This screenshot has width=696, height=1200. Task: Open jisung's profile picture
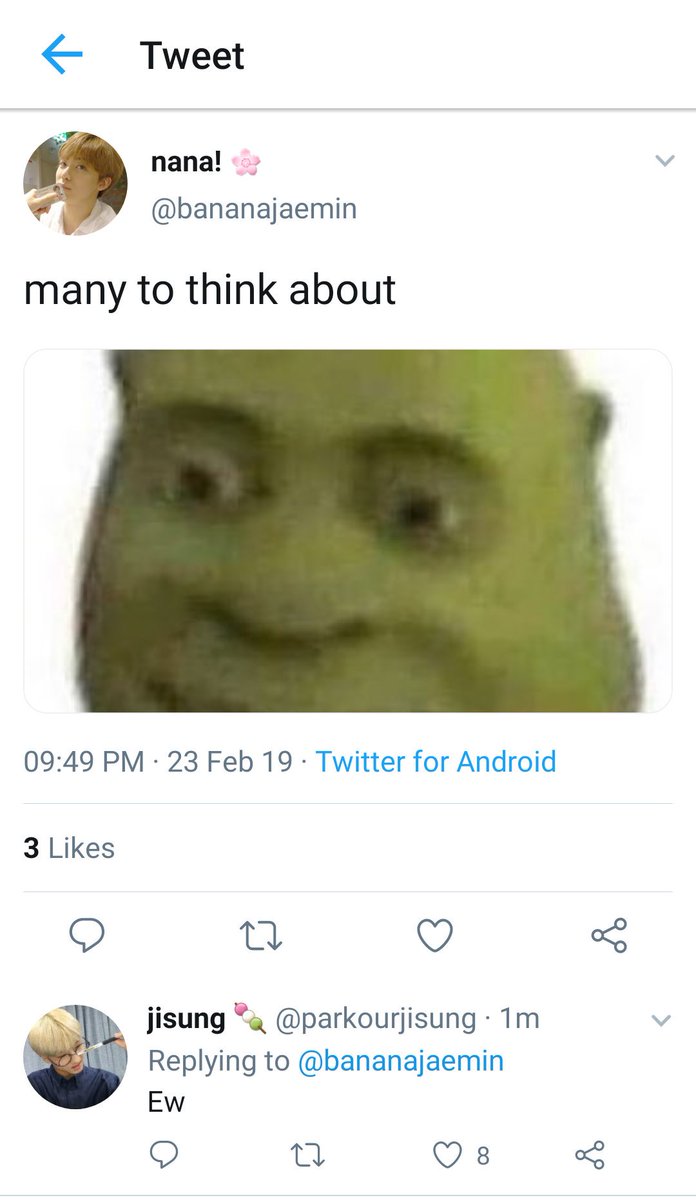click(75, 1057)
